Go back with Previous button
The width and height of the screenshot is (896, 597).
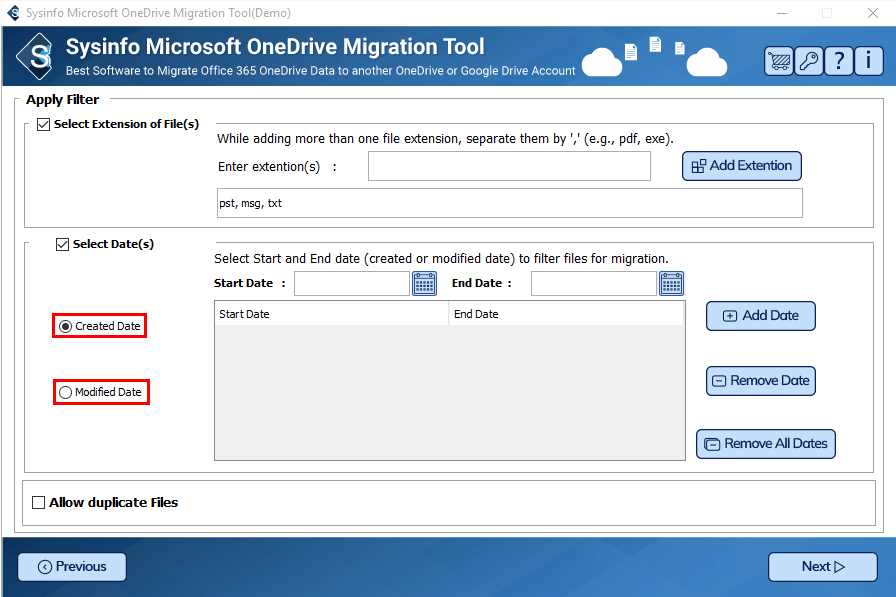[x=72, y=567]
